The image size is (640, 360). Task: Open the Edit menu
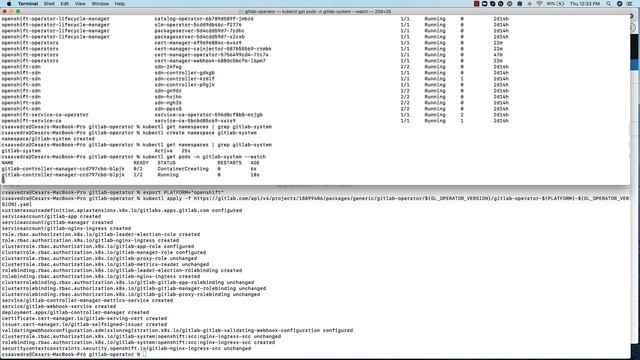coord(64,4)
